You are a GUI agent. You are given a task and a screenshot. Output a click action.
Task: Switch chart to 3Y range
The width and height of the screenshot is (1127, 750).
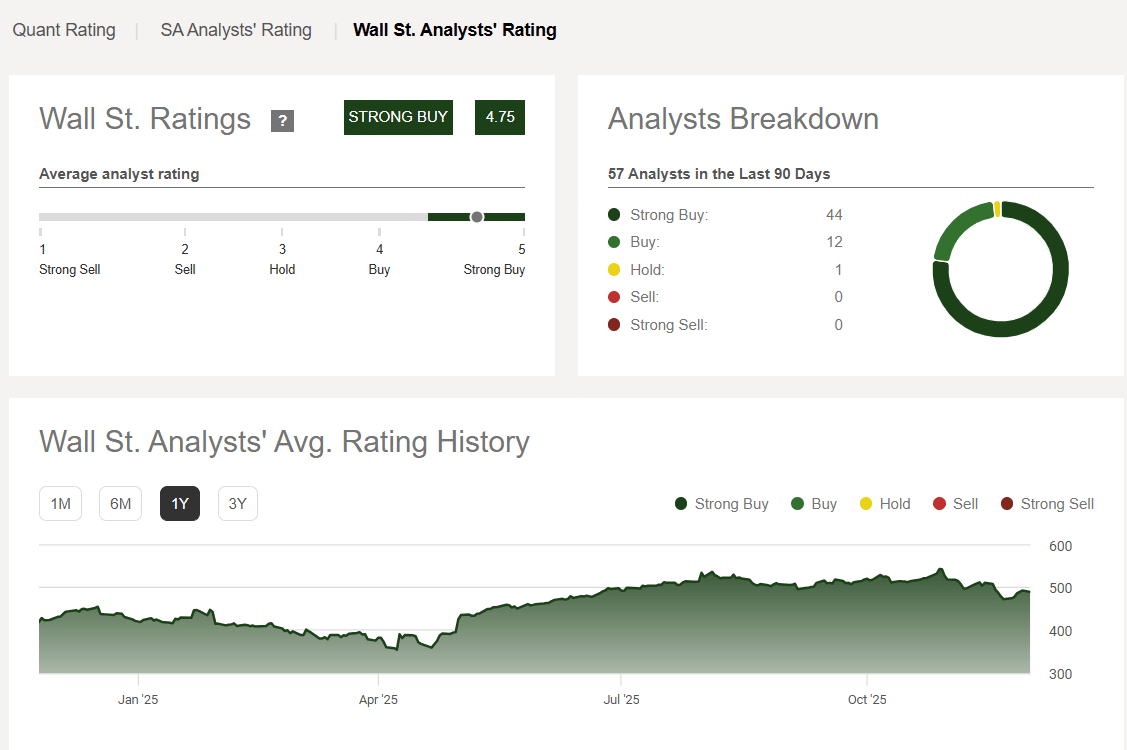tap(237, 504)
